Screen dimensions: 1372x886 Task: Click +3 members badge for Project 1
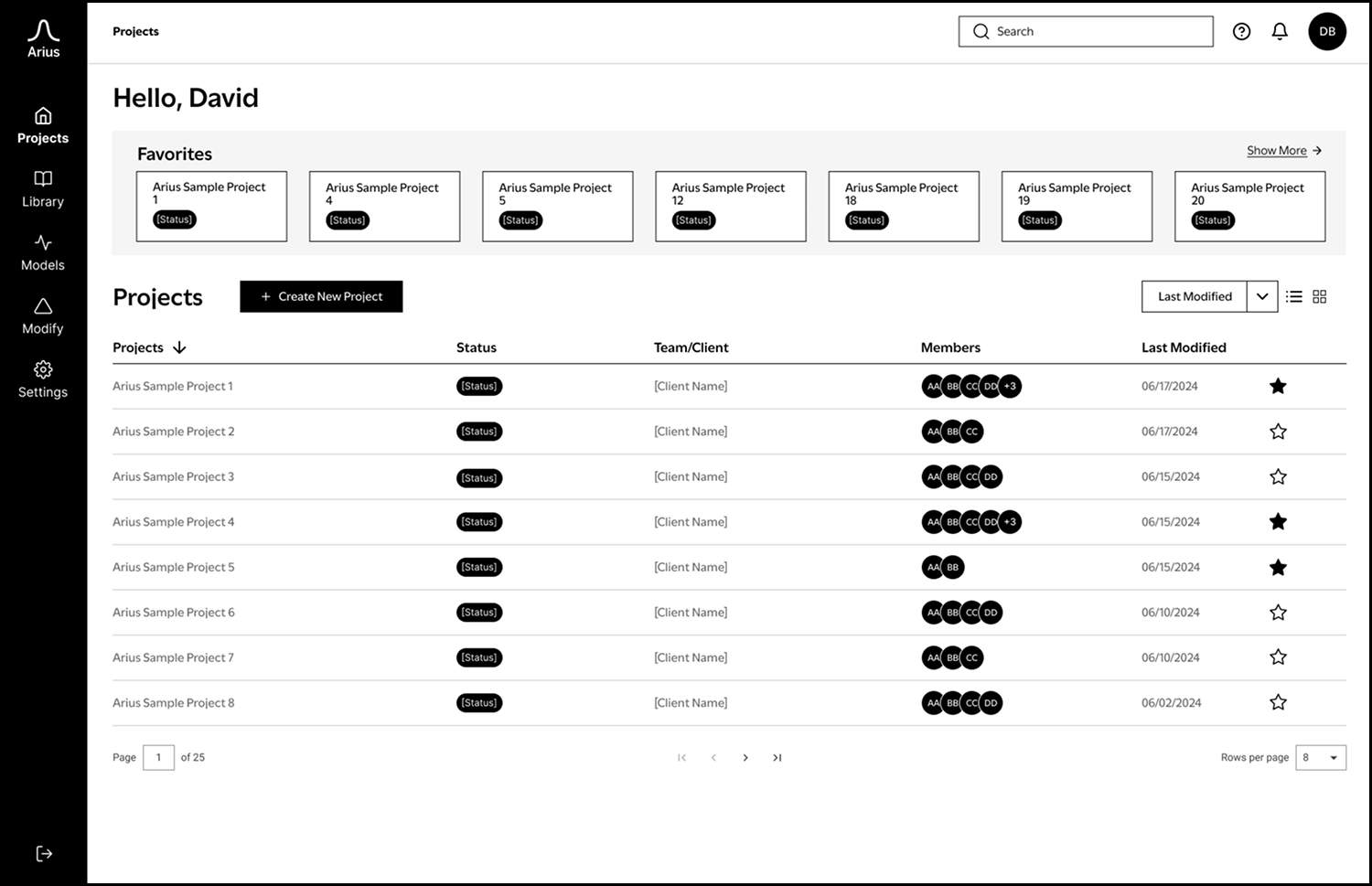tap(1010, 386)
